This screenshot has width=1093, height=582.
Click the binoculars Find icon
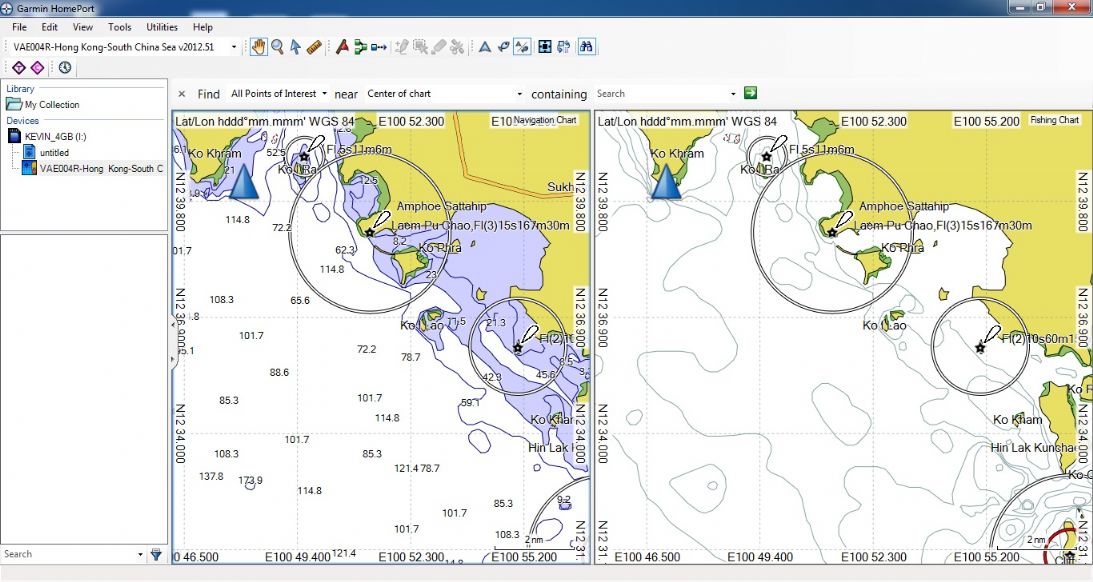click(x=587, y=46)
